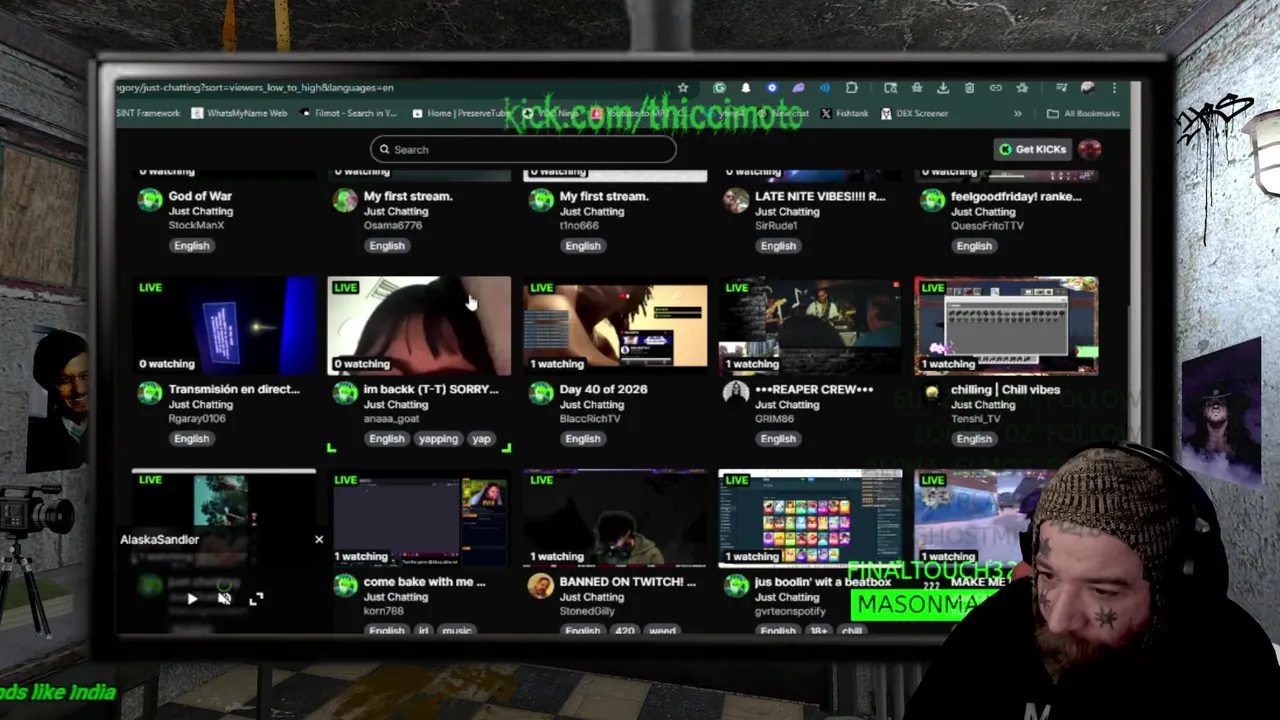
Task: Close the AlaskaSandler mini player
Action: [x=319, y=540]
